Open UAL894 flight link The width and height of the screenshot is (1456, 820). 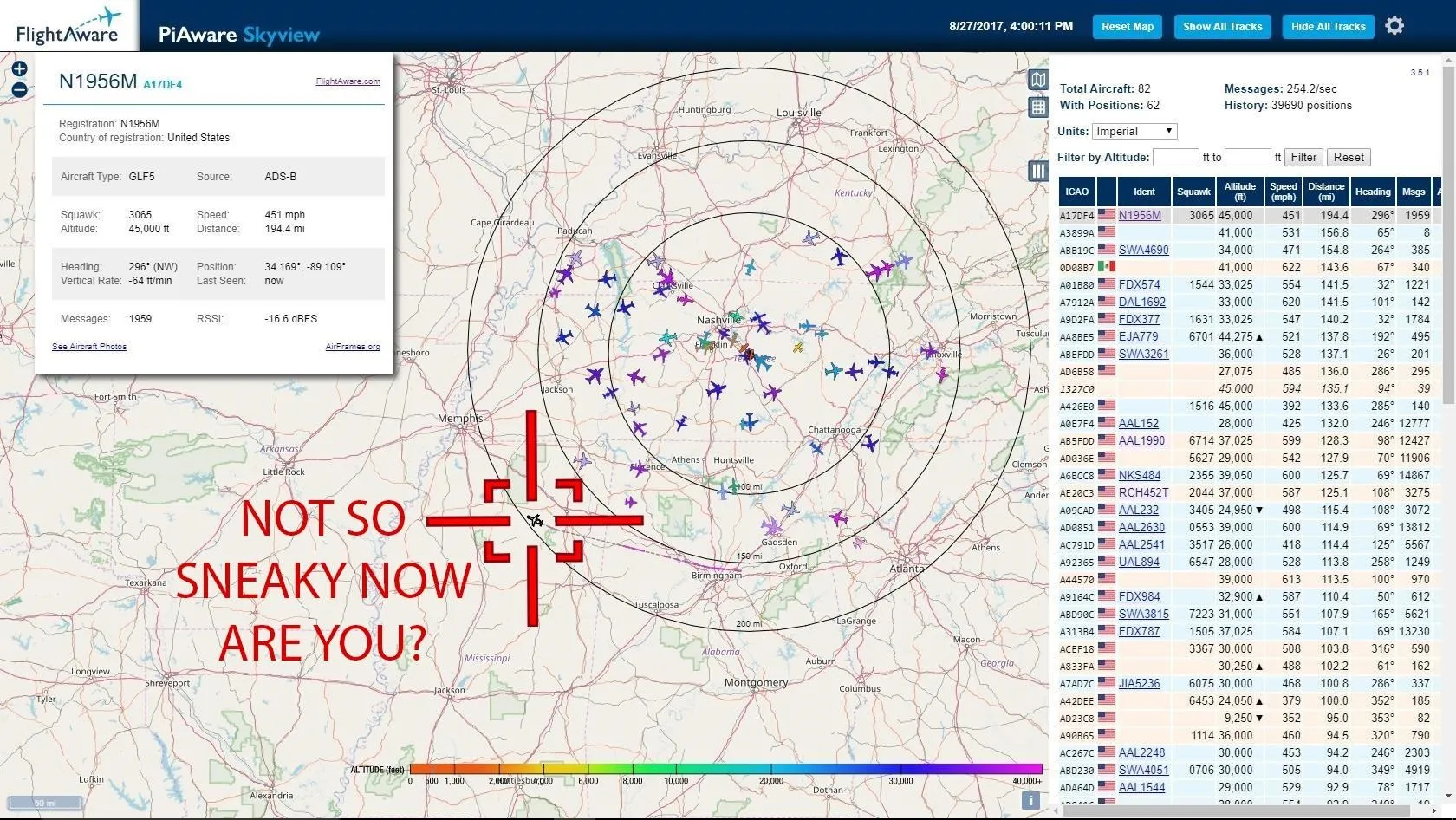(x=1139, y=562)
